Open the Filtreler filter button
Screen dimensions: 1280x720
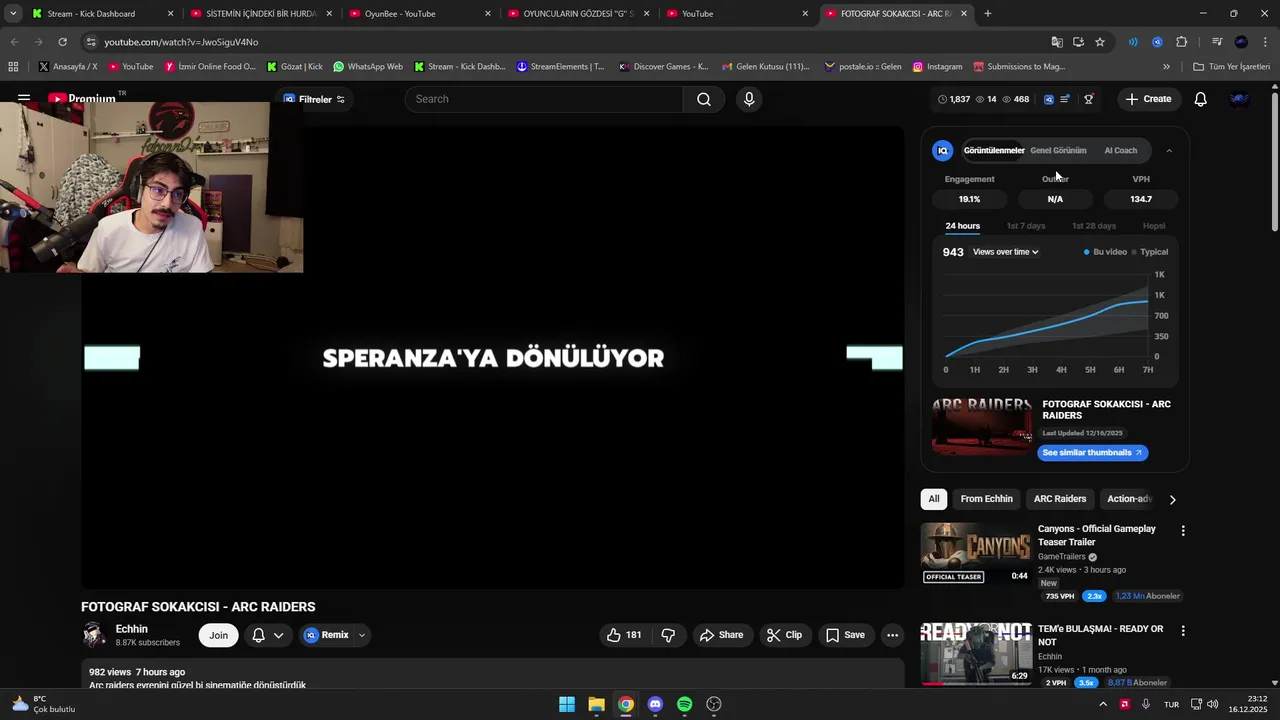(x=314, y=99)
